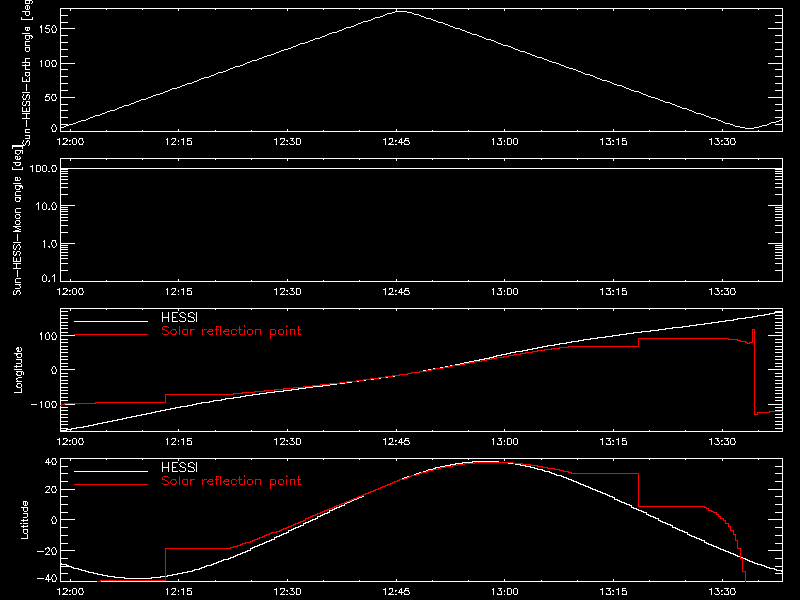Click the -20 tick label on Latitude axis
The image size is (800, 600).
point(47,551)
